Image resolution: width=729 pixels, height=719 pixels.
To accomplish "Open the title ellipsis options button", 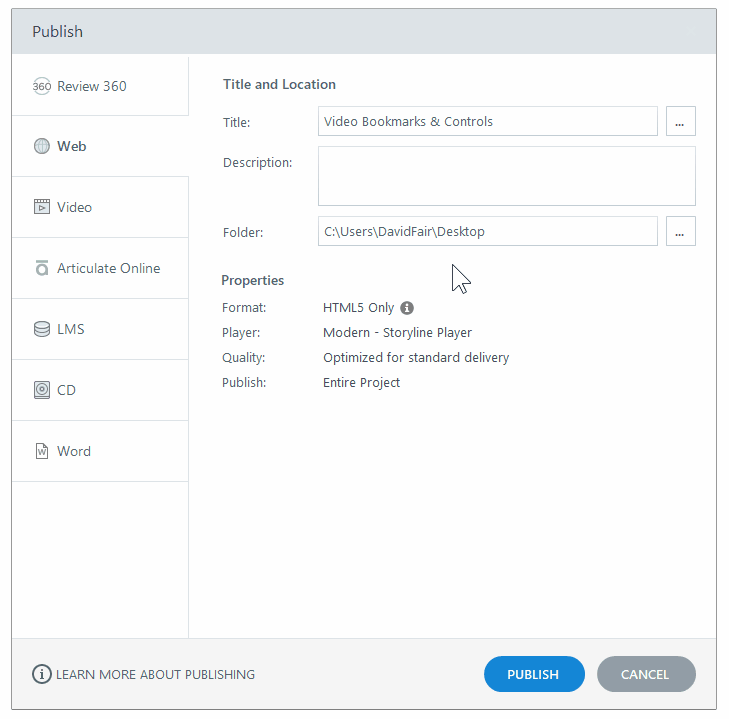I will point(680,121).
